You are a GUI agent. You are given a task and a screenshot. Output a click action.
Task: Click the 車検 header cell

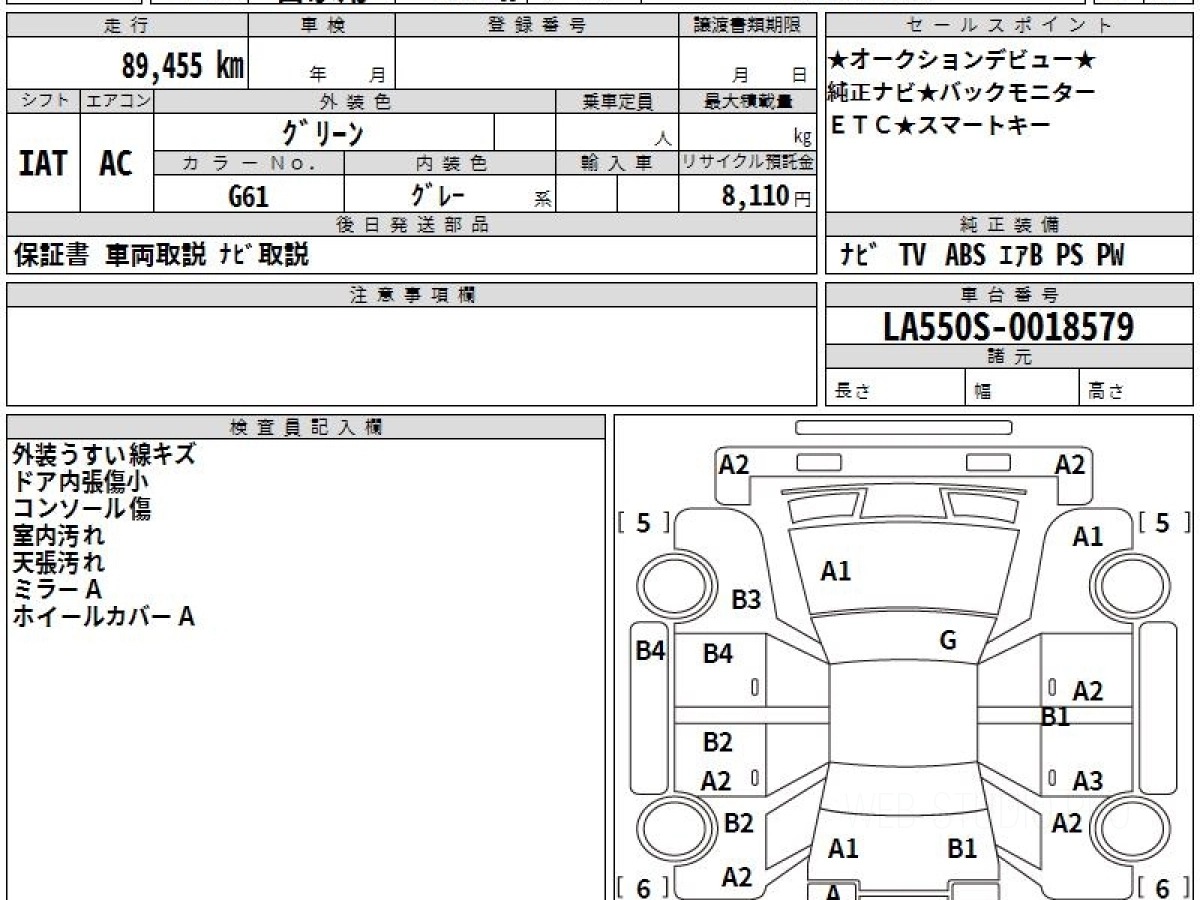[x=321, y=26]
